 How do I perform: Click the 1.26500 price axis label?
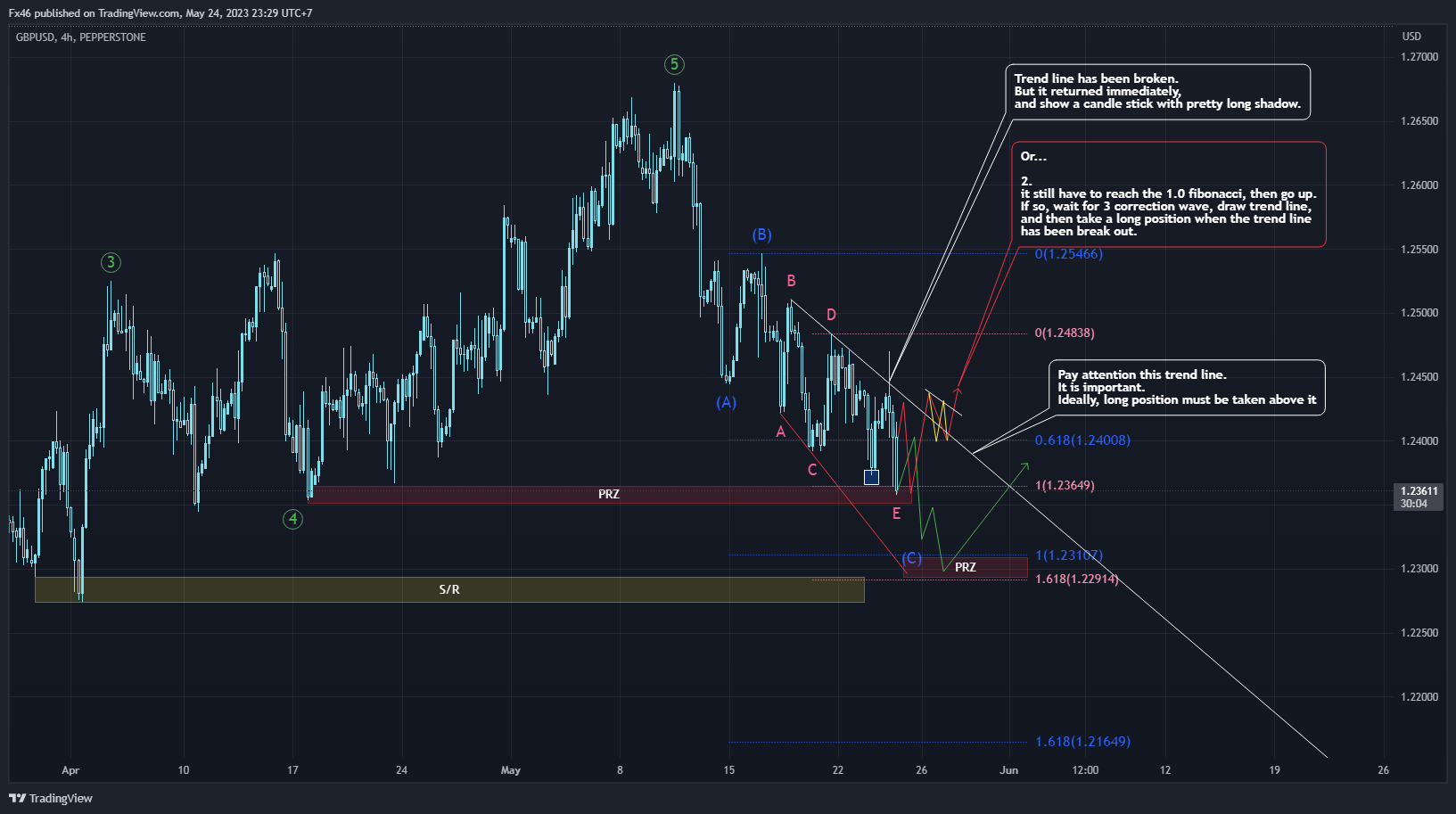[x=1419, y=121]
